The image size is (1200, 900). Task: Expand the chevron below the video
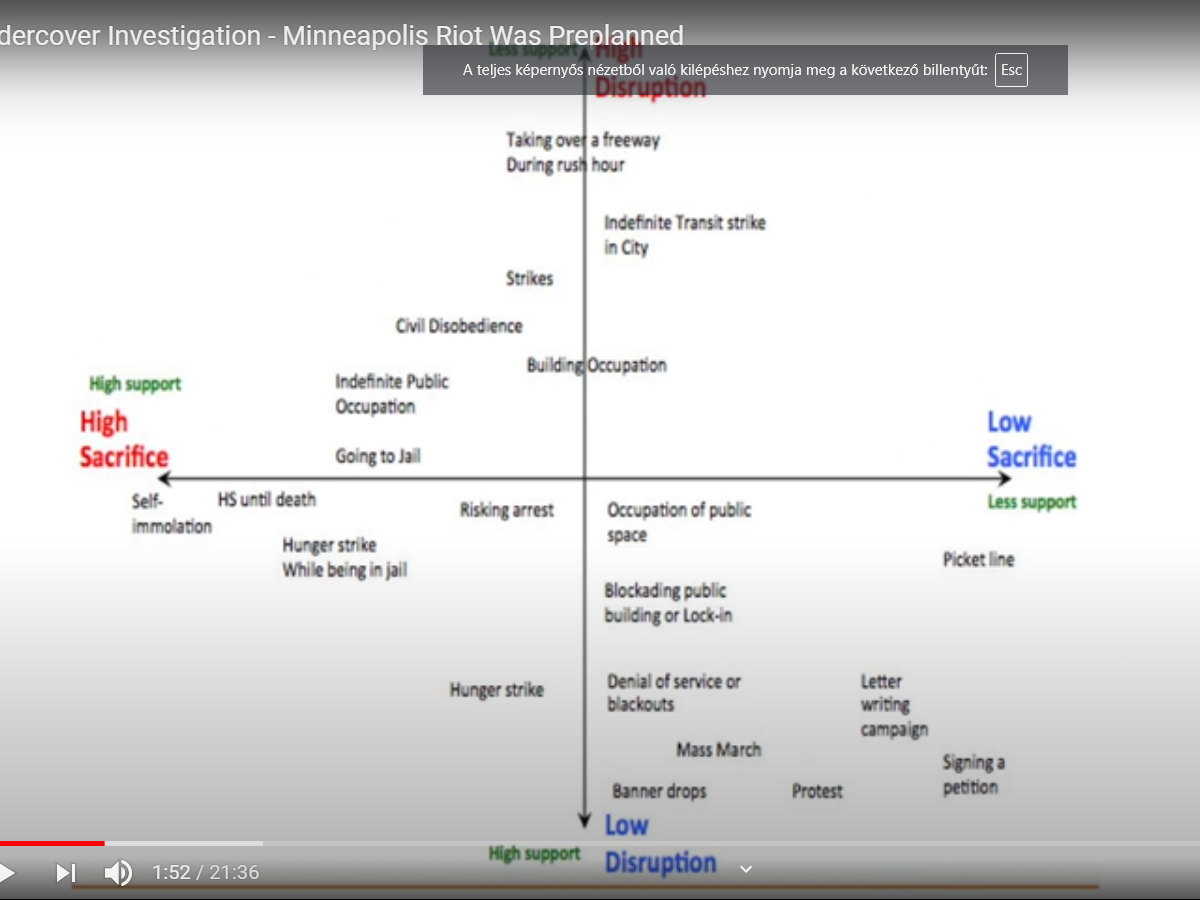(745, 869)
